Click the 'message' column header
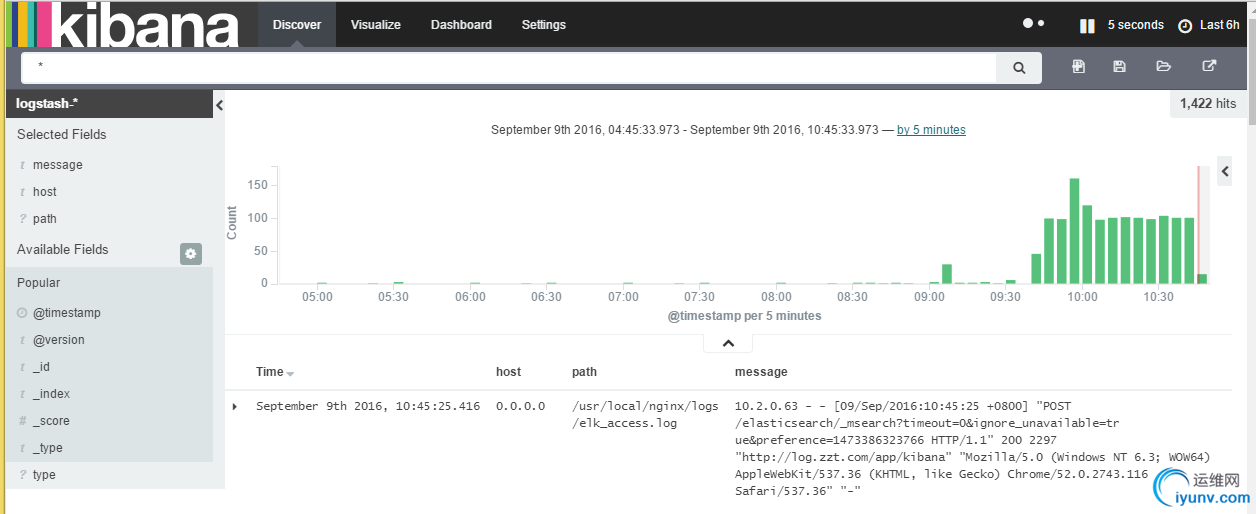 click(761, 372)
